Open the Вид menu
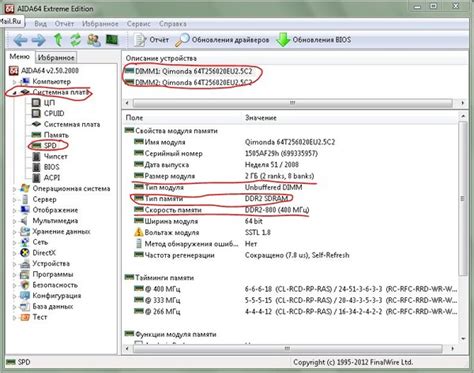The height and width of the screenshot is (373, 474). click(40, 24)
